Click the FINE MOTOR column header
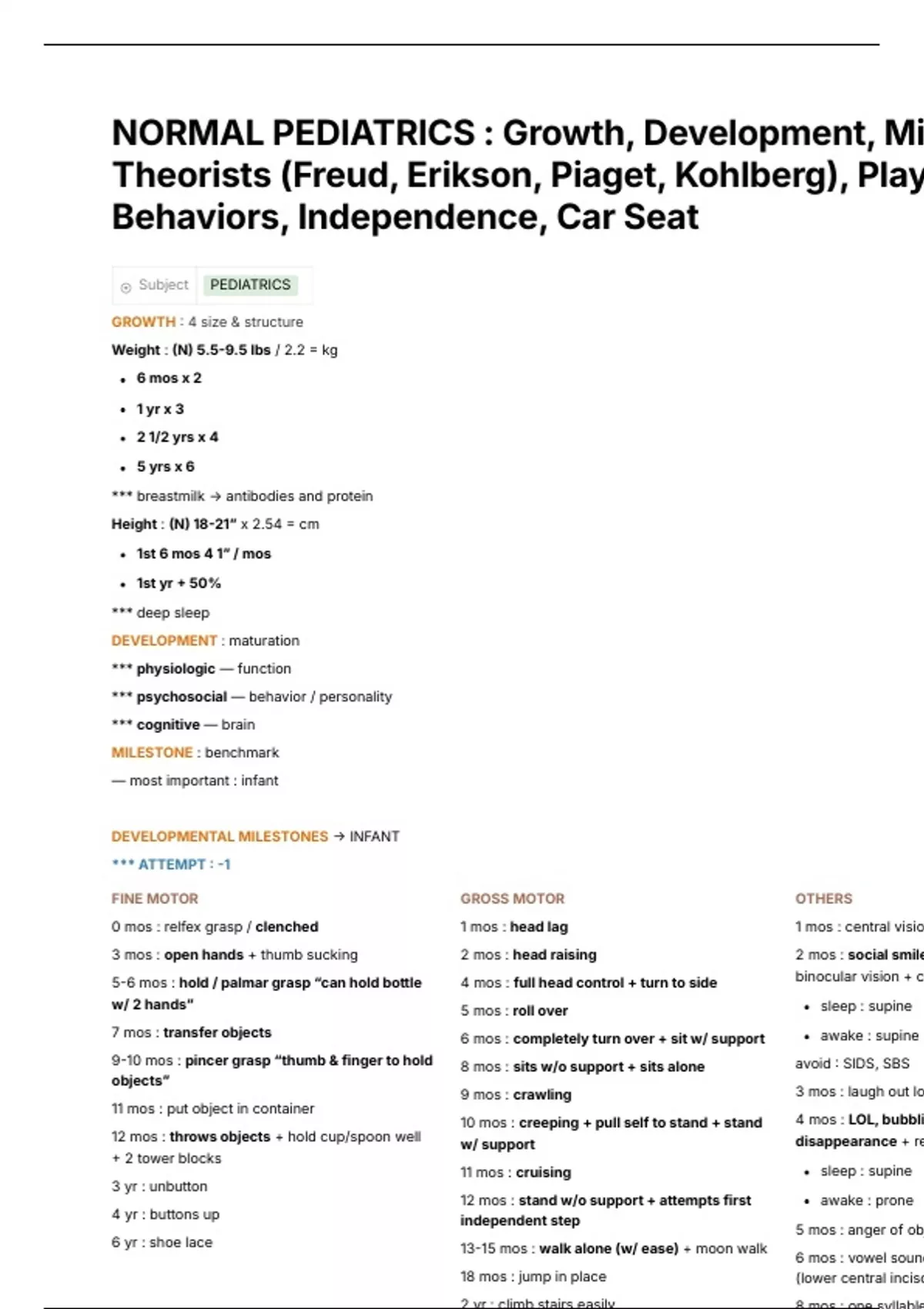924x1309 pixels. 155,899
